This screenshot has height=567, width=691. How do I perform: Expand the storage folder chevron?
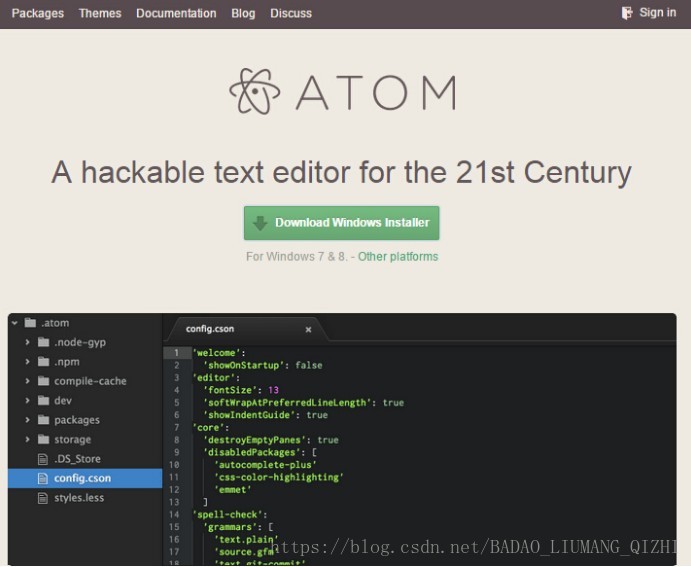click(x=27, y=439)
